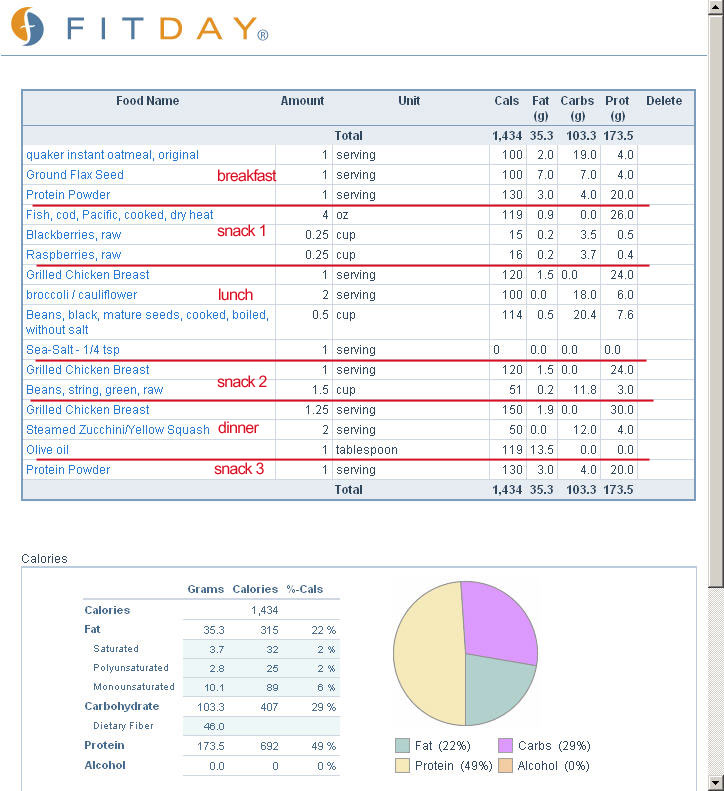Screen dimensions: 724x791
Task: Click the Carbs (g) column header
Action: pos(577,108)
